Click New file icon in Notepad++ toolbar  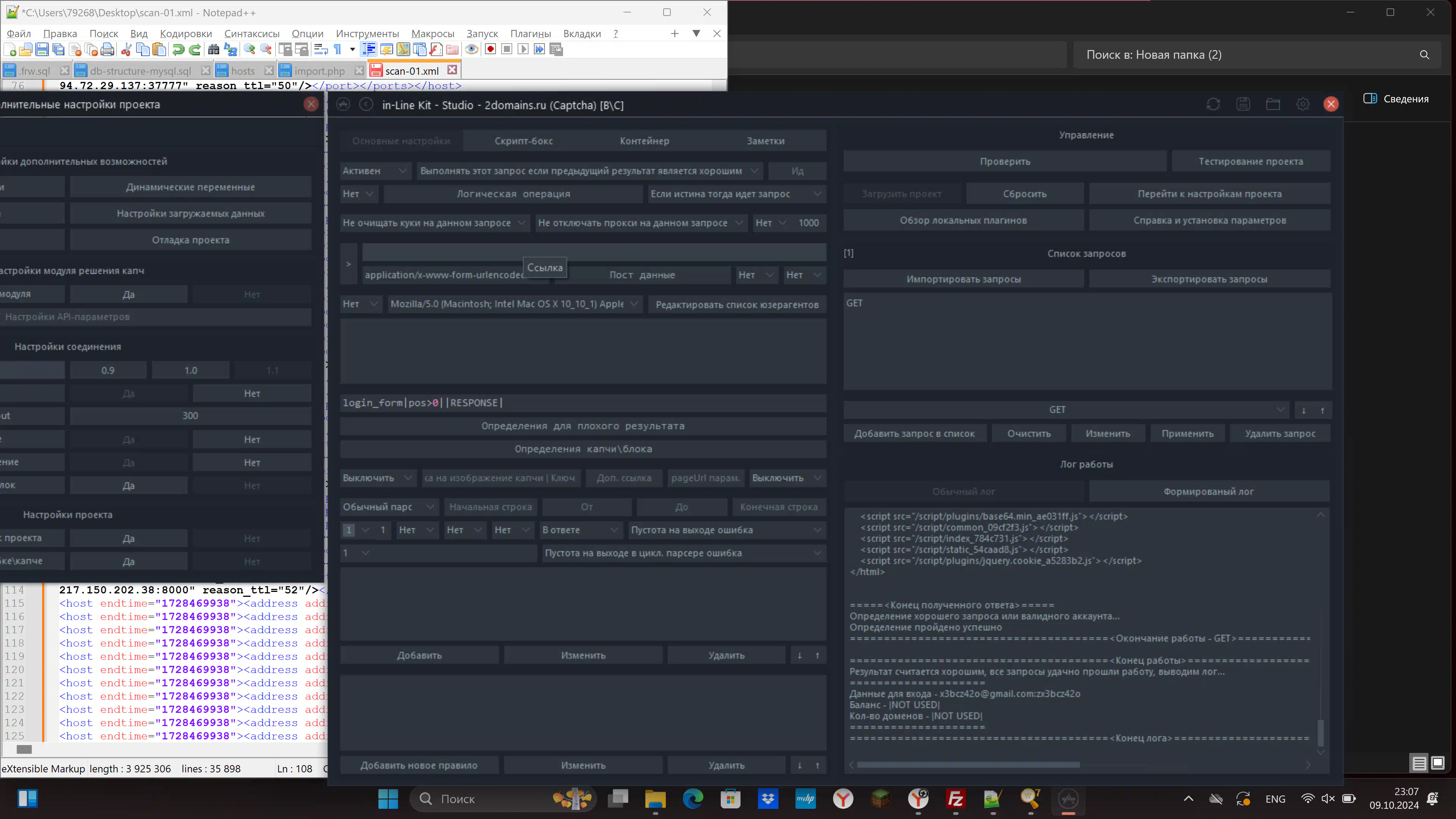[9, 50]
